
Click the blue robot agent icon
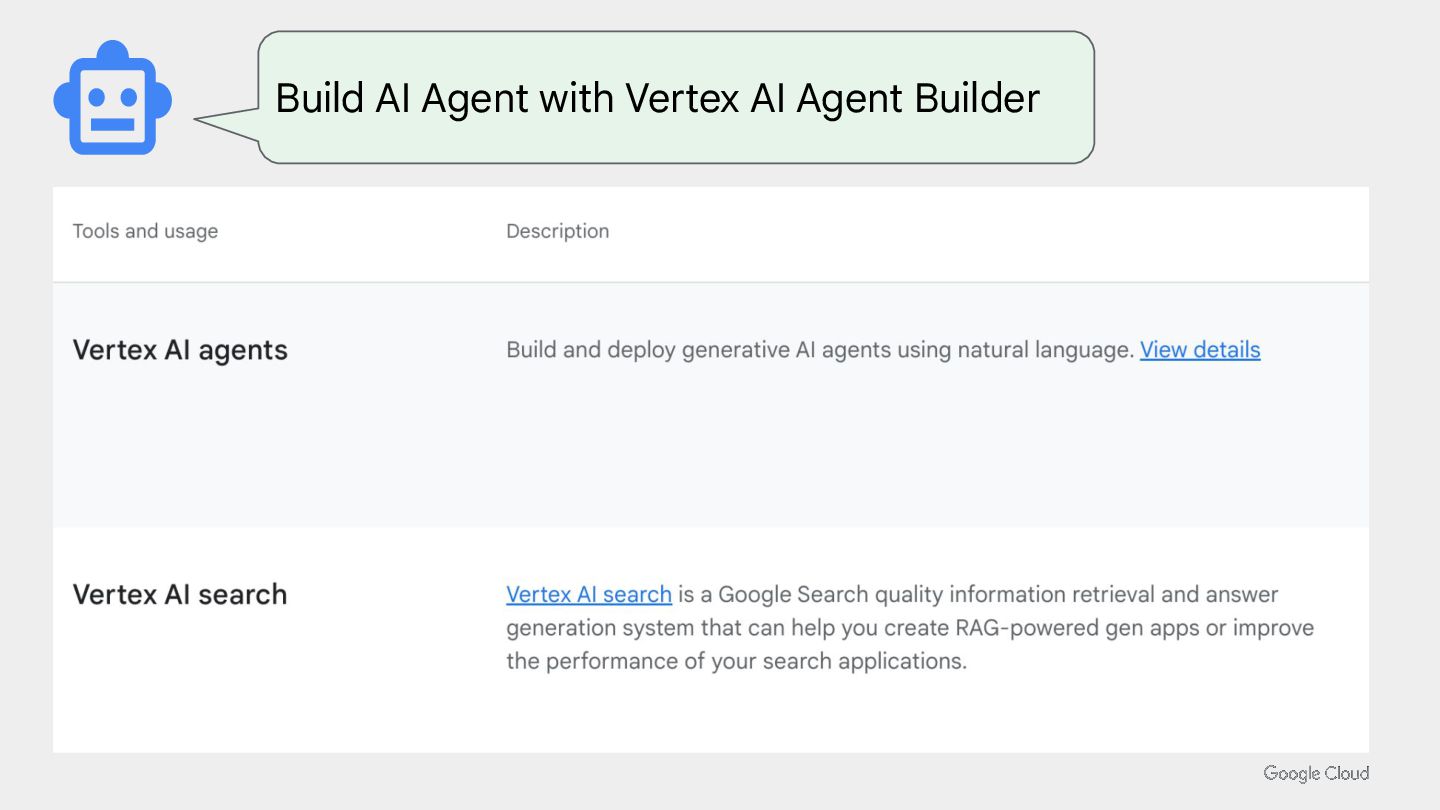click(x=112, y=98)
